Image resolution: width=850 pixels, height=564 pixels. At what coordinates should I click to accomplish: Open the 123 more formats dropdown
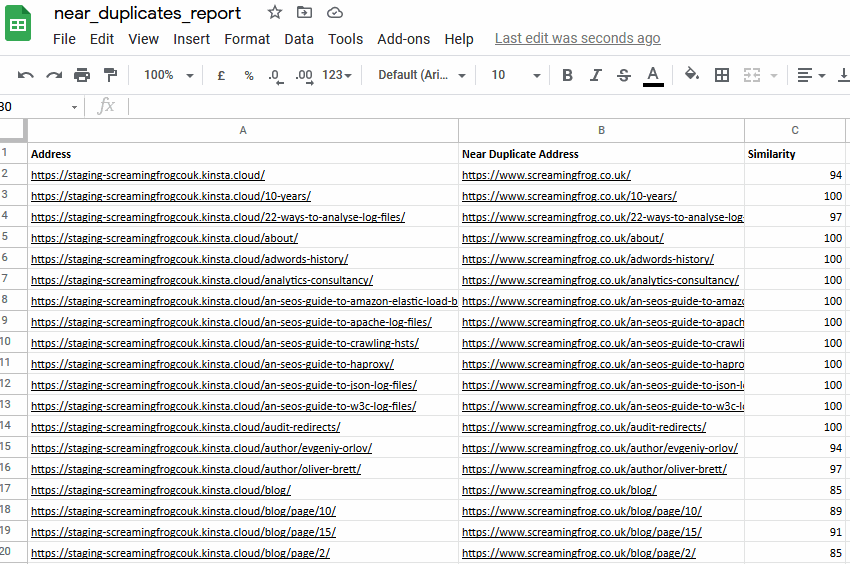[x=337, y=75]
